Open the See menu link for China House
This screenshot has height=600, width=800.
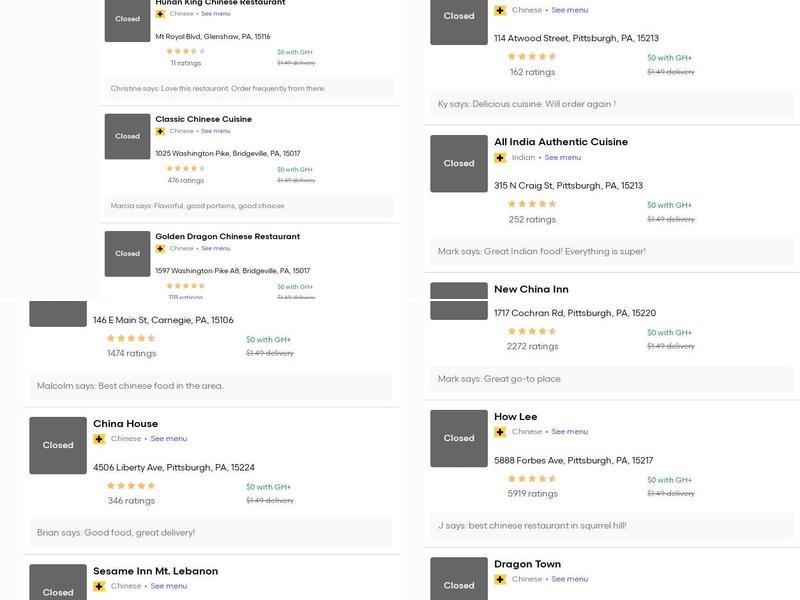coord(168,439)
